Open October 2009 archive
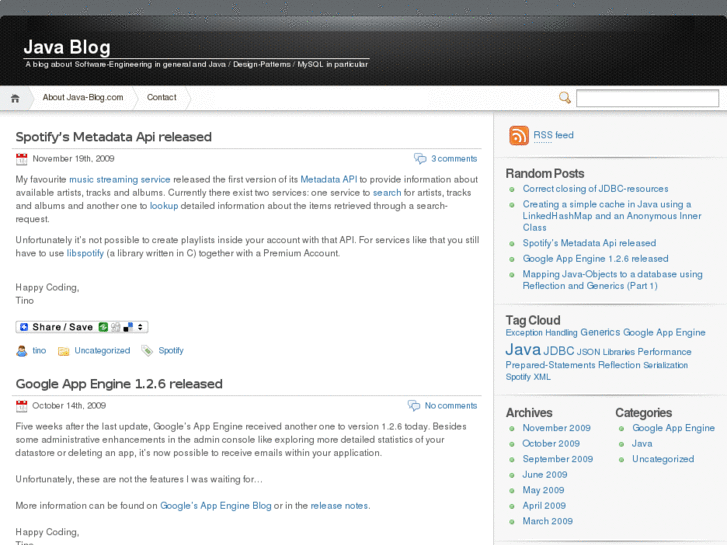This screenshot has height=545, width=727. pyautogui.click(x=551, y=443)
